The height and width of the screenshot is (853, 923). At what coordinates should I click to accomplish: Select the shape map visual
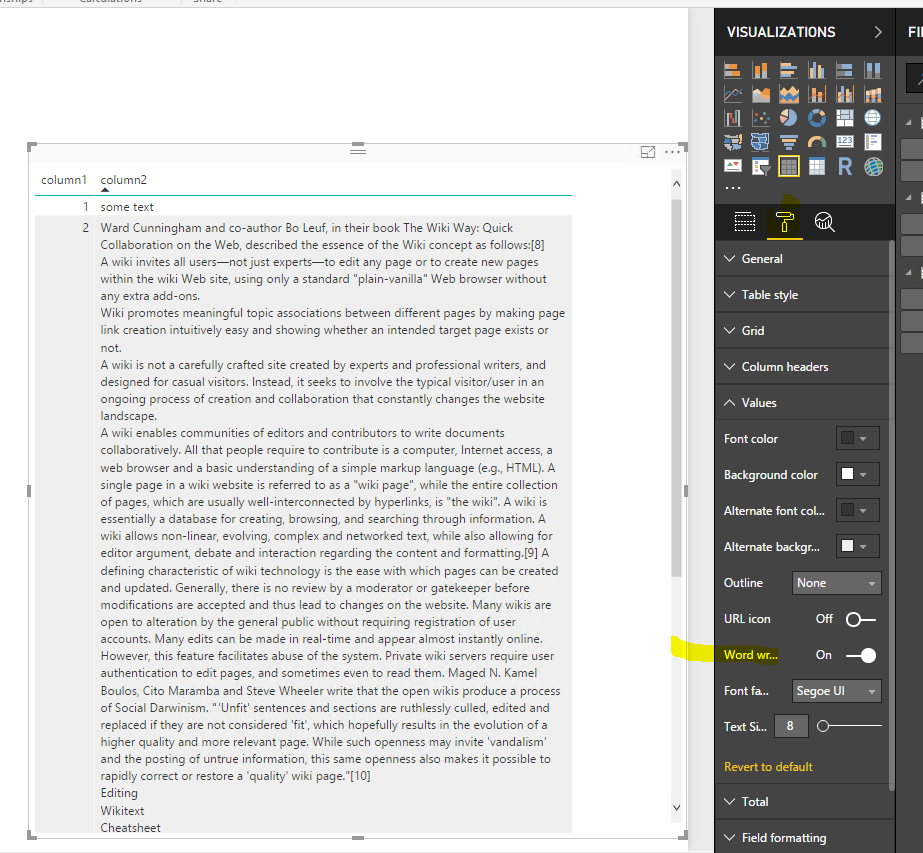point(761,142)
